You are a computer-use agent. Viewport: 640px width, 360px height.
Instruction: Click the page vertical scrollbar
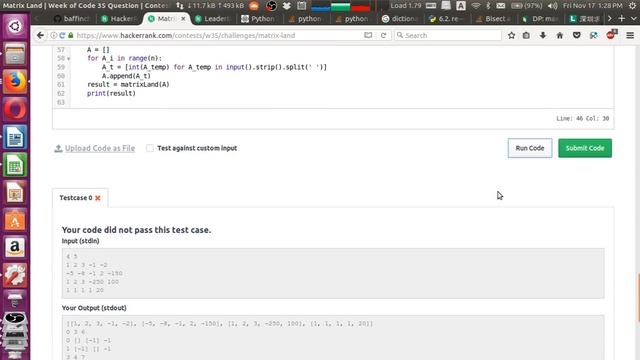click(638, 299)
